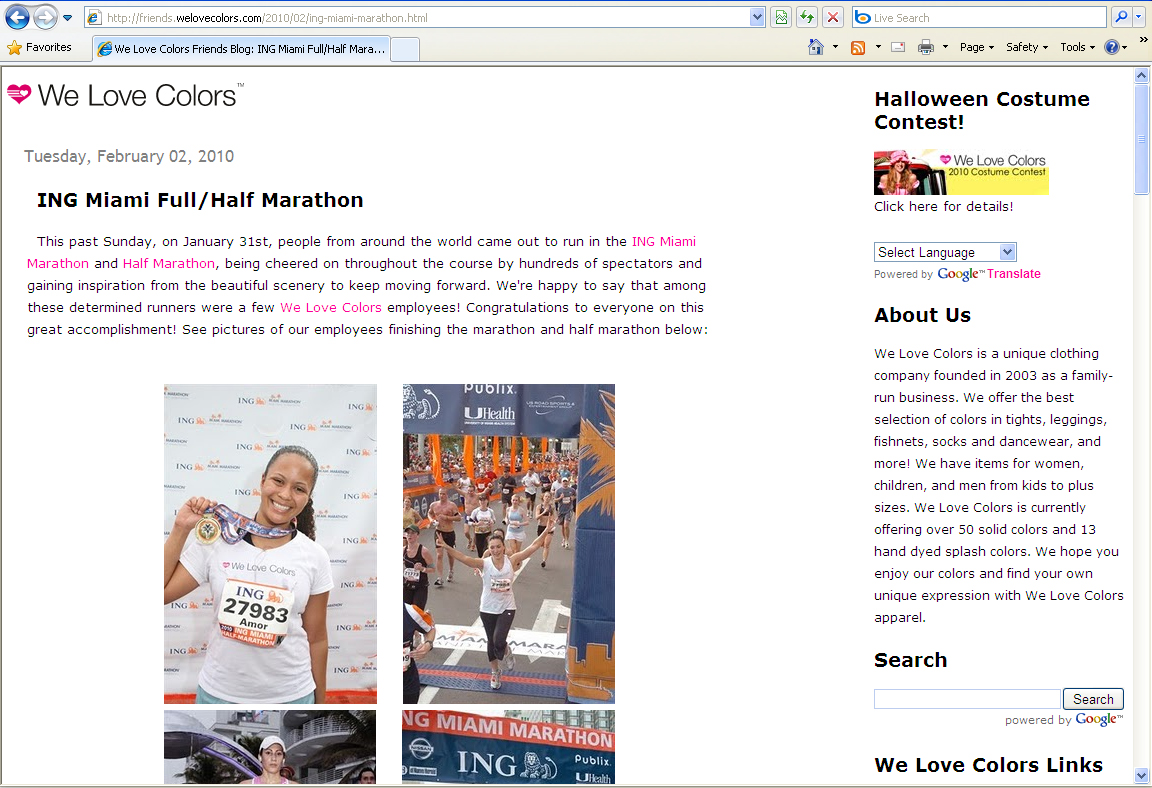Click the 'We Love Colors Links' heading
This screenshot has width=1152, height=788.
click(988, 764)
